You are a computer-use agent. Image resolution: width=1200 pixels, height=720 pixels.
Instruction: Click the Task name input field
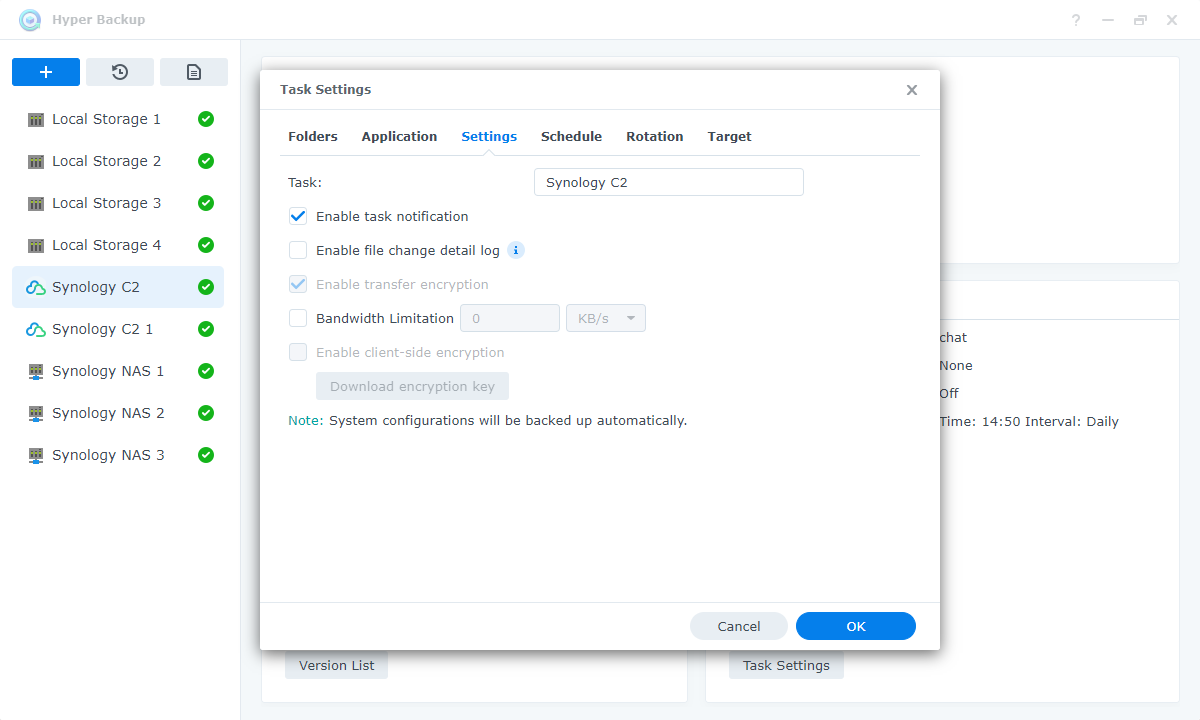tap(668, 182)
